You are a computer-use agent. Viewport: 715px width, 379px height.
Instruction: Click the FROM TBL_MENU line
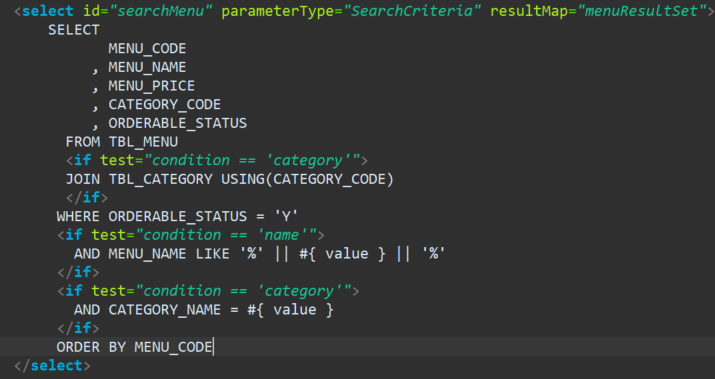(x=122, y=142)
